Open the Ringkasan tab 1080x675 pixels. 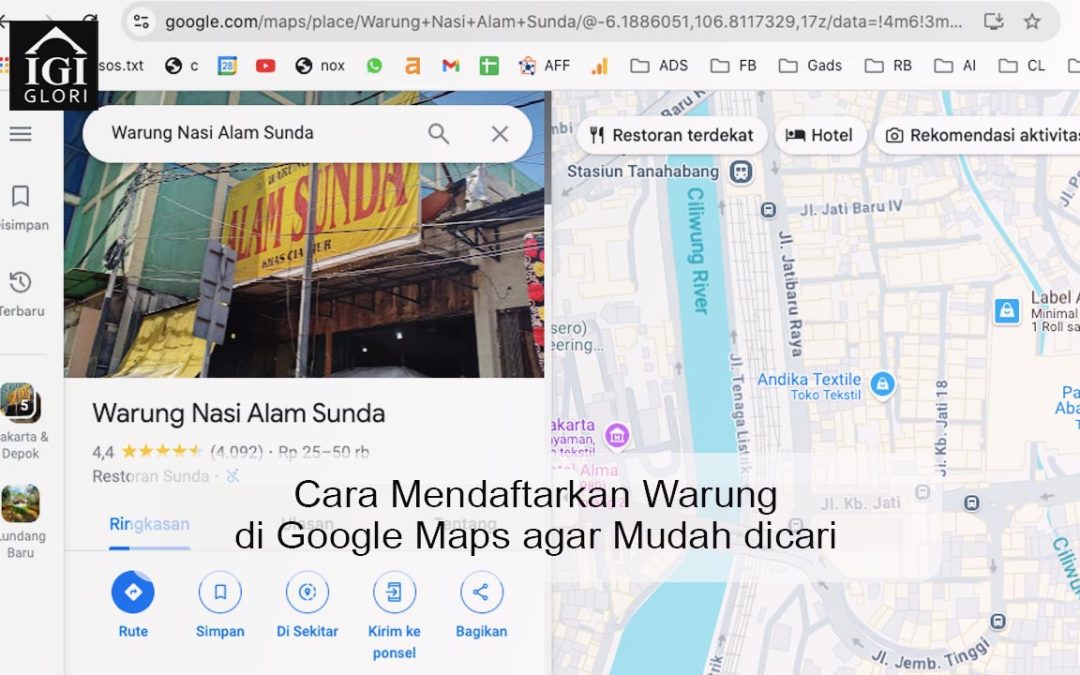(149, 525)
